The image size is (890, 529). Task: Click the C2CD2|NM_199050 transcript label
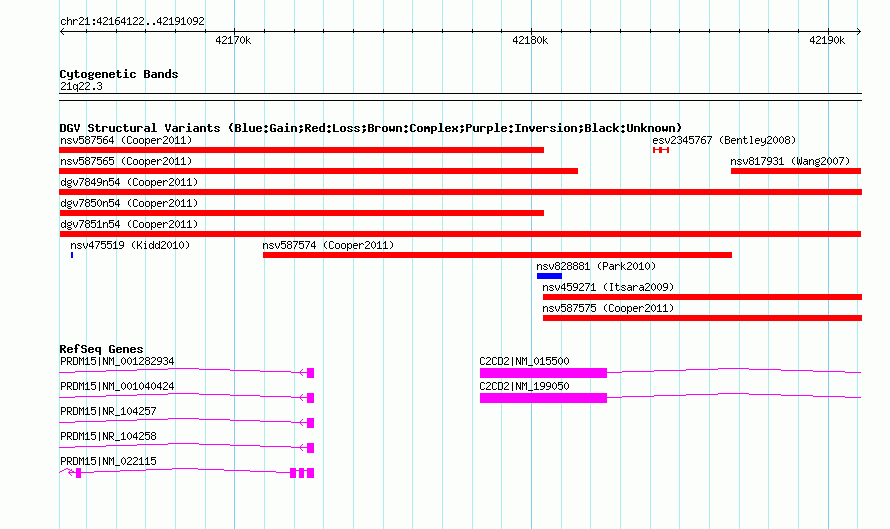pyautogui.click(x=524, y=387)
